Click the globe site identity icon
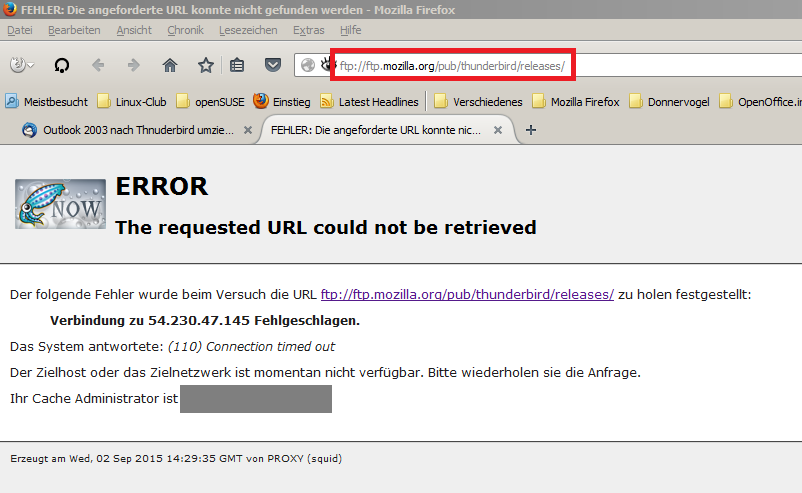Viewport: 802px width, 493px height. (x=307, y=65)
